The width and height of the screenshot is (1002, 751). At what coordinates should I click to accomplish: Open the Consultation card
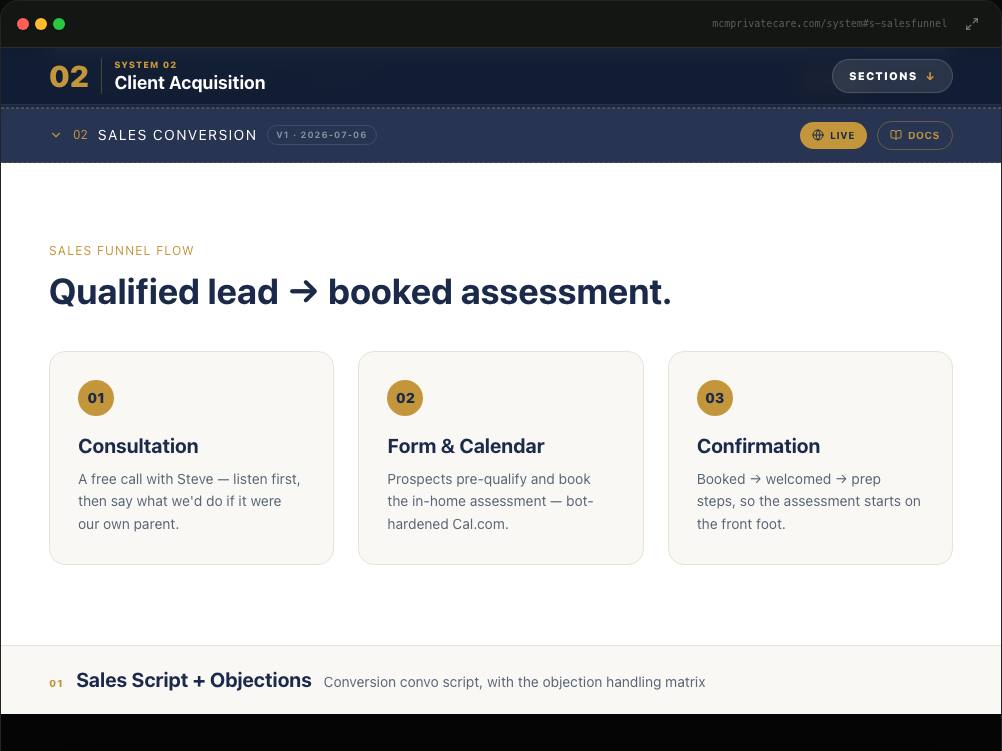coord(191,458)
